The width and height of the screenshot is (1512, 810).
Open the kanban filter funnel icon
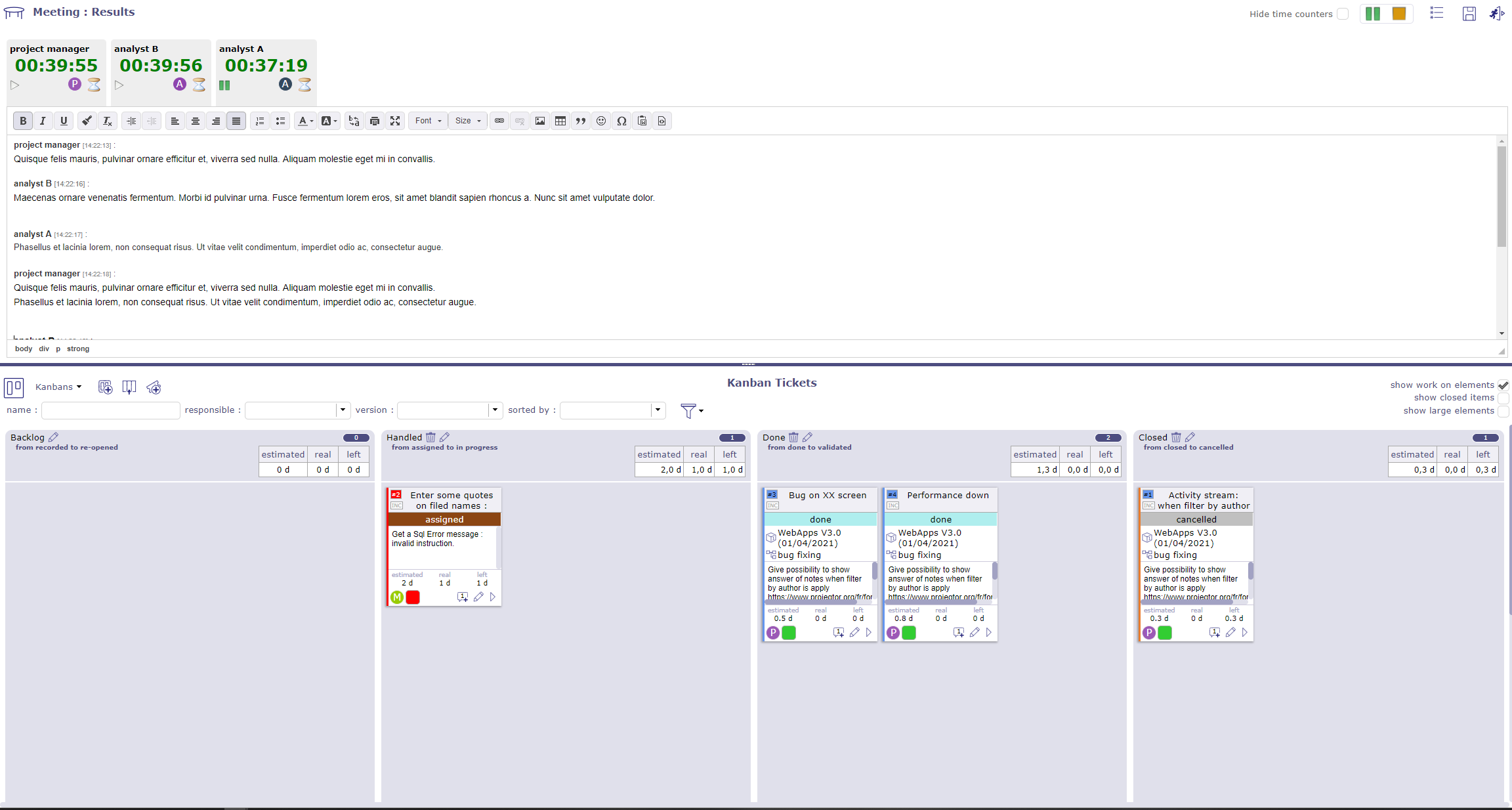(688, 411)
